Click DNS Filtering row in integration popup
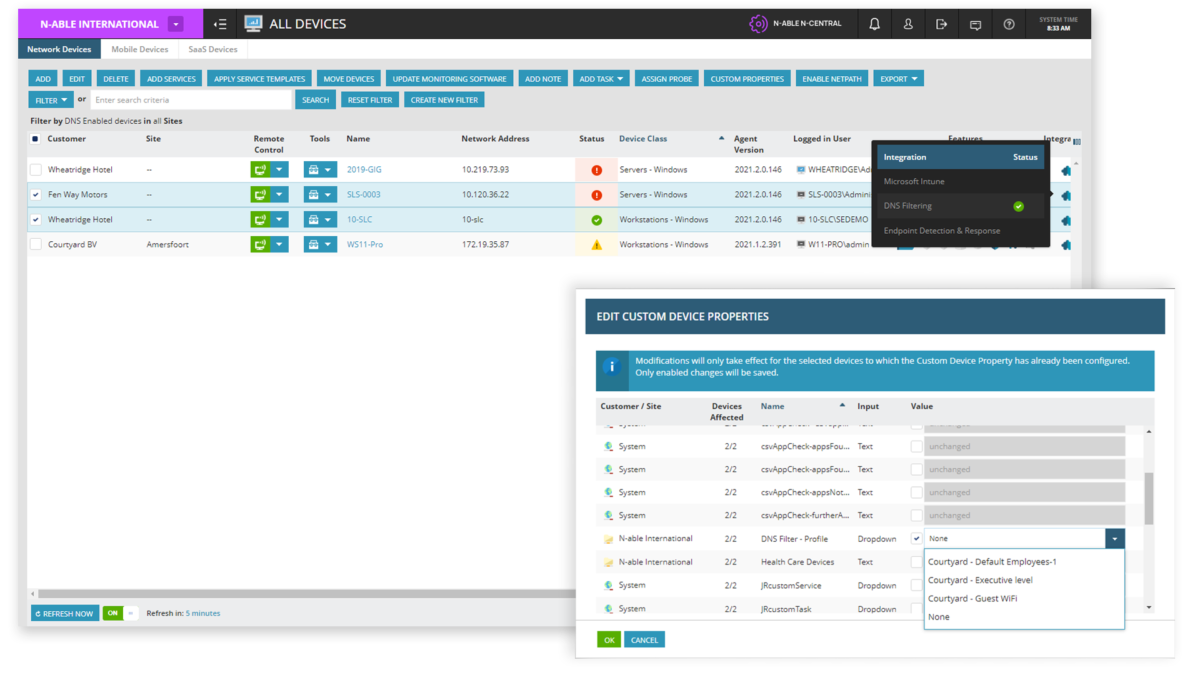 [x=961, y=206]
